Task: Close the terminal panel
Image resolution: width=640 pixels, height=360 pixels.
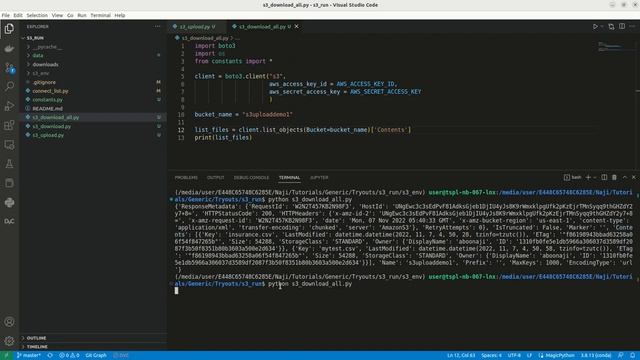Action: (633, 178)
